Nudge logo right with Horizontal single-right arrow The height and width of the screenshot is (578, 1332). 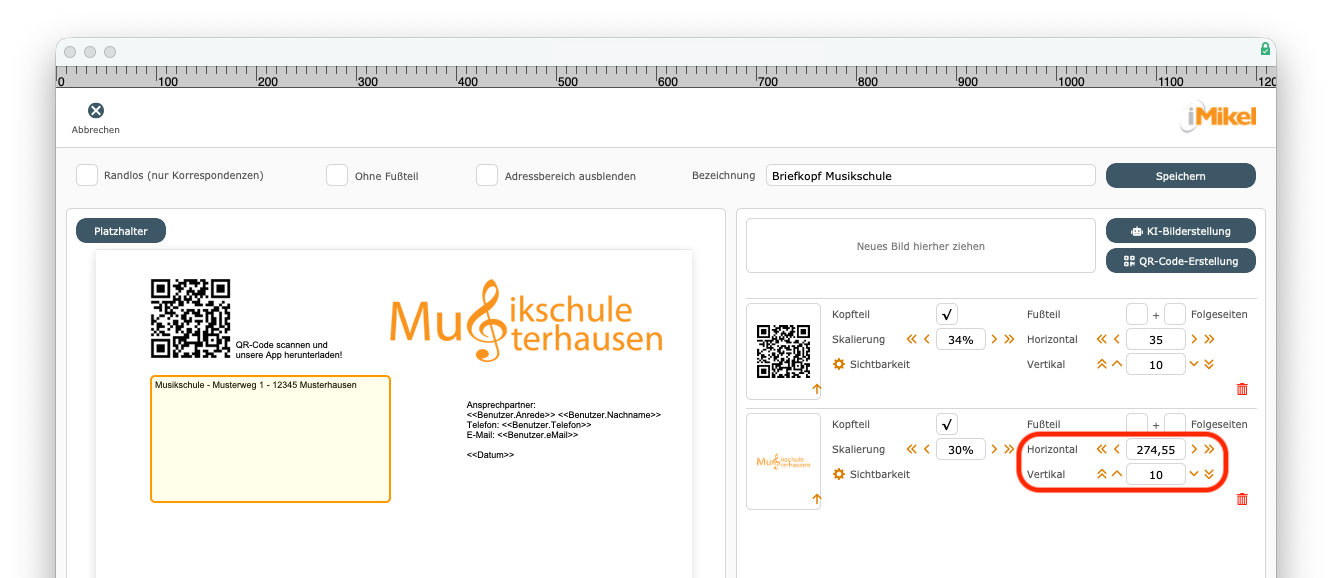click(x=1194, y=449)
